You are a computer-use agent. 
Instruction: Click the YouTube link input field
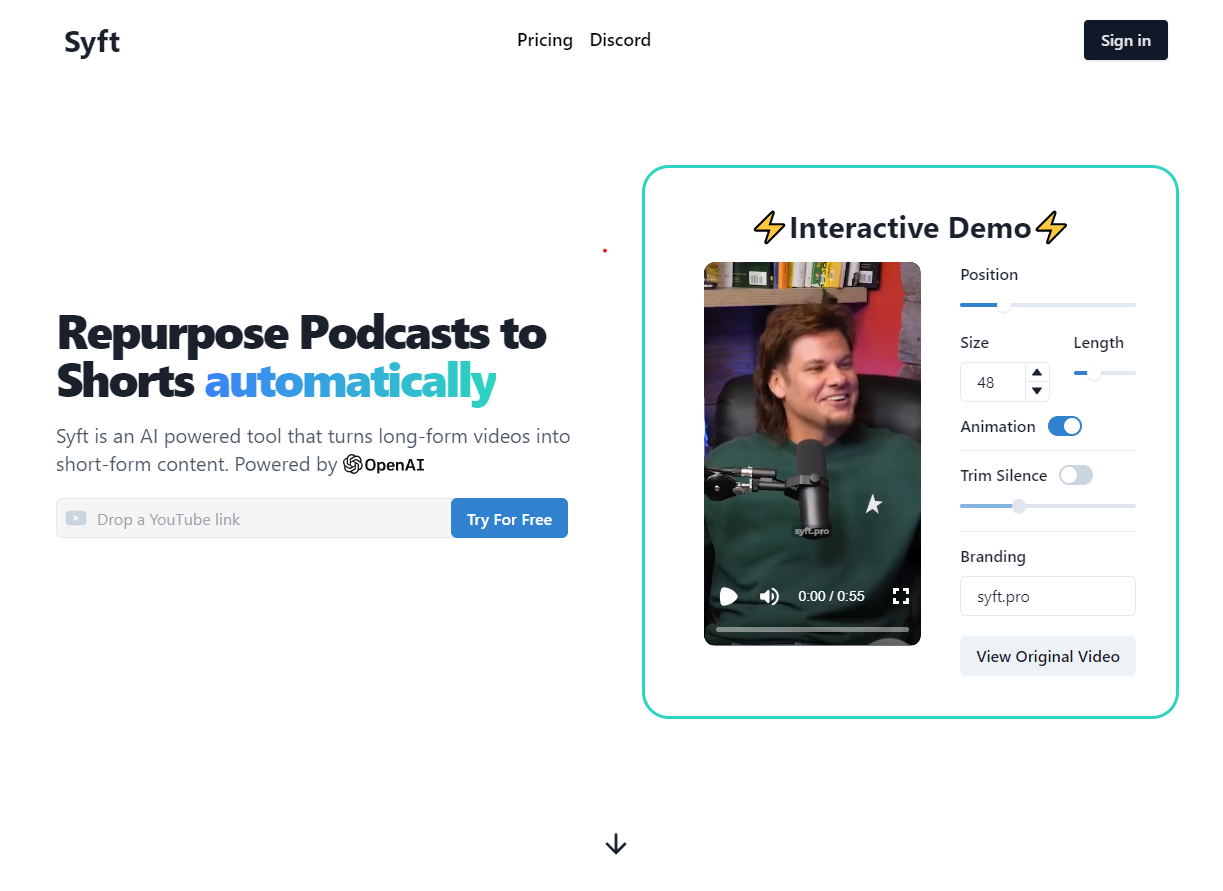(x=254, y=518)
